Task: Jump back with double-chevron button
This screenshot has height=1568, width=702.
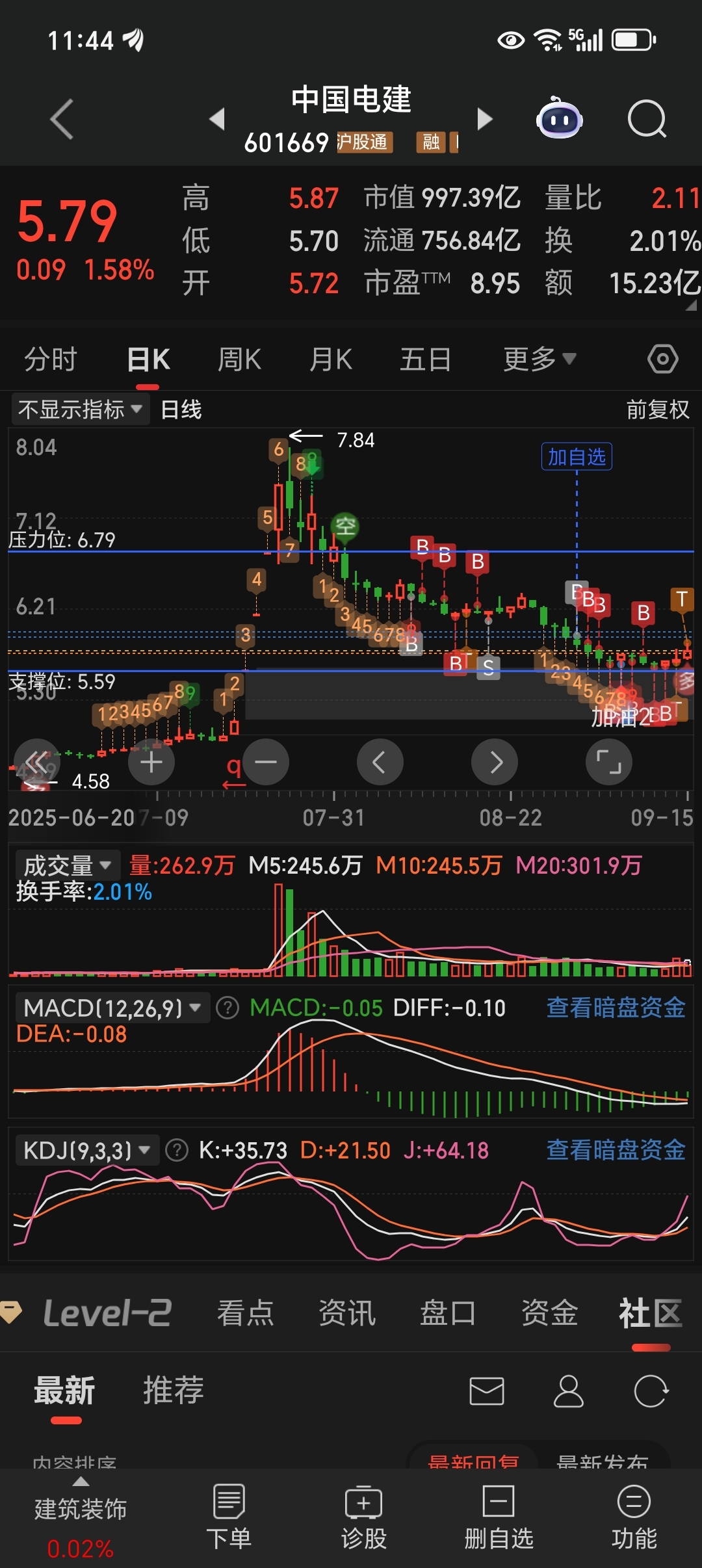Action: point(37,762)
